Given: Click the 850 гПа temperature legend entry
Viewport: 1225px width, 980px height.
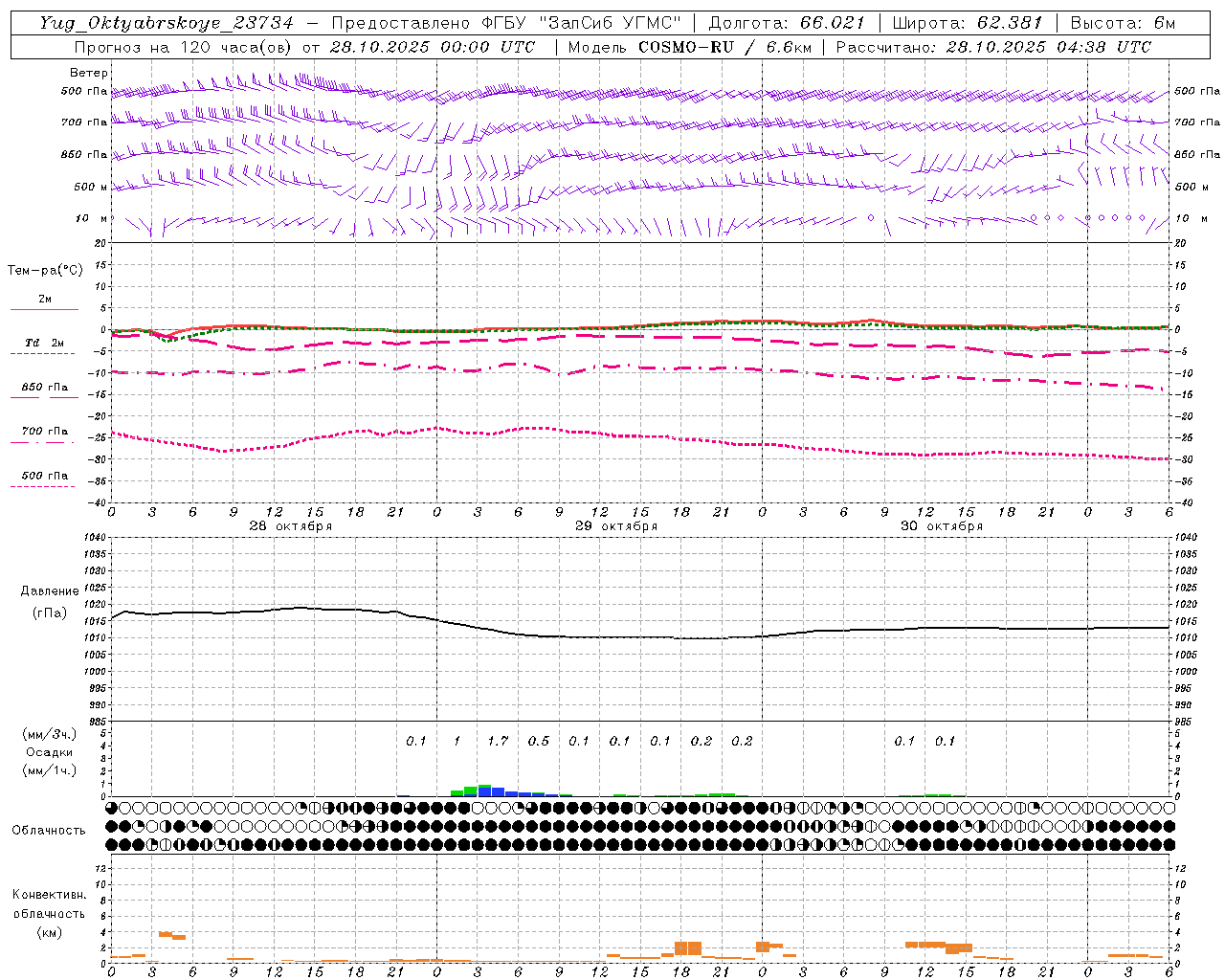Looking at the screenshot, I should (45, 388).
